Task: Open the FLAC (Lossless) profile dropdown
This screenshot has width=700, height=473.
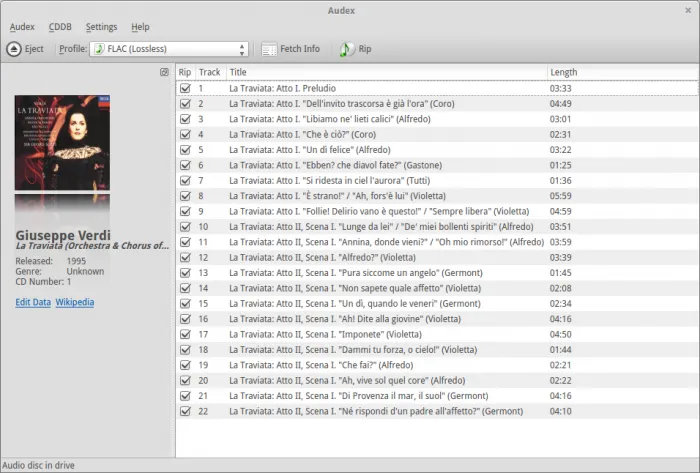Action: (x=168, y=49)
